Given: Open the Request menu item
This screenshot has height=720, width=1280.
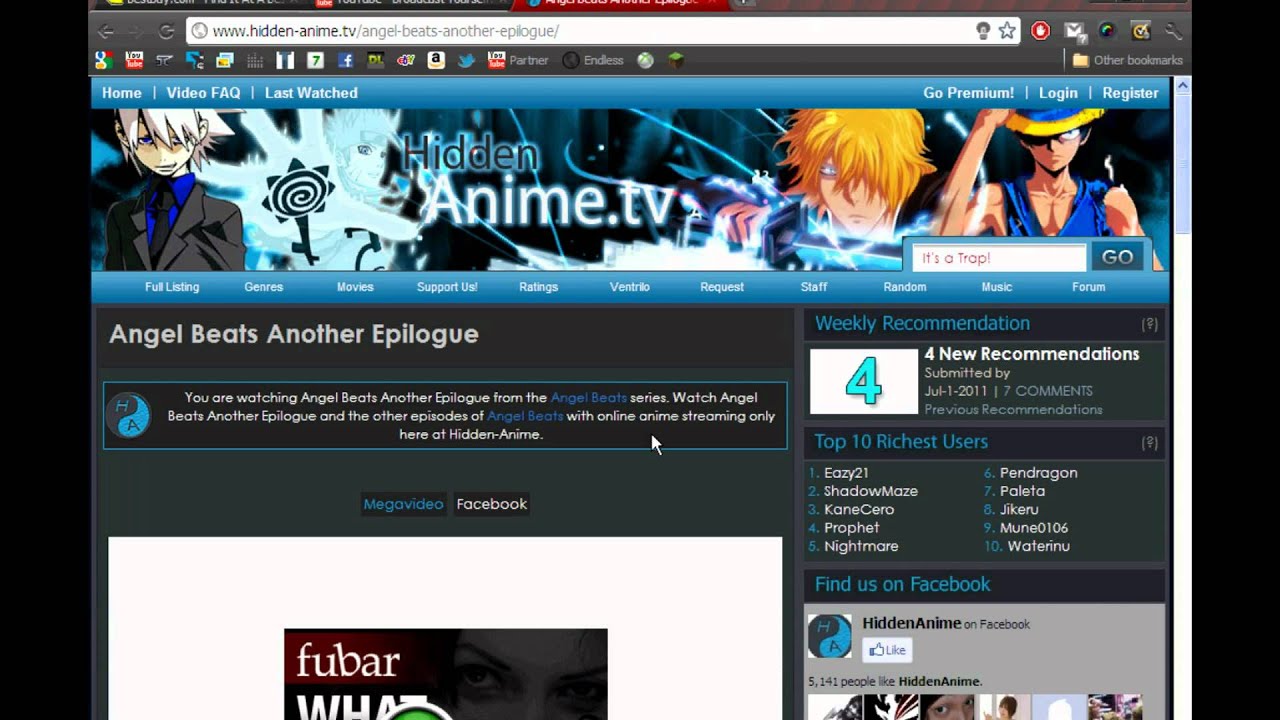Looking at the screenshot, I should point(722,287).
